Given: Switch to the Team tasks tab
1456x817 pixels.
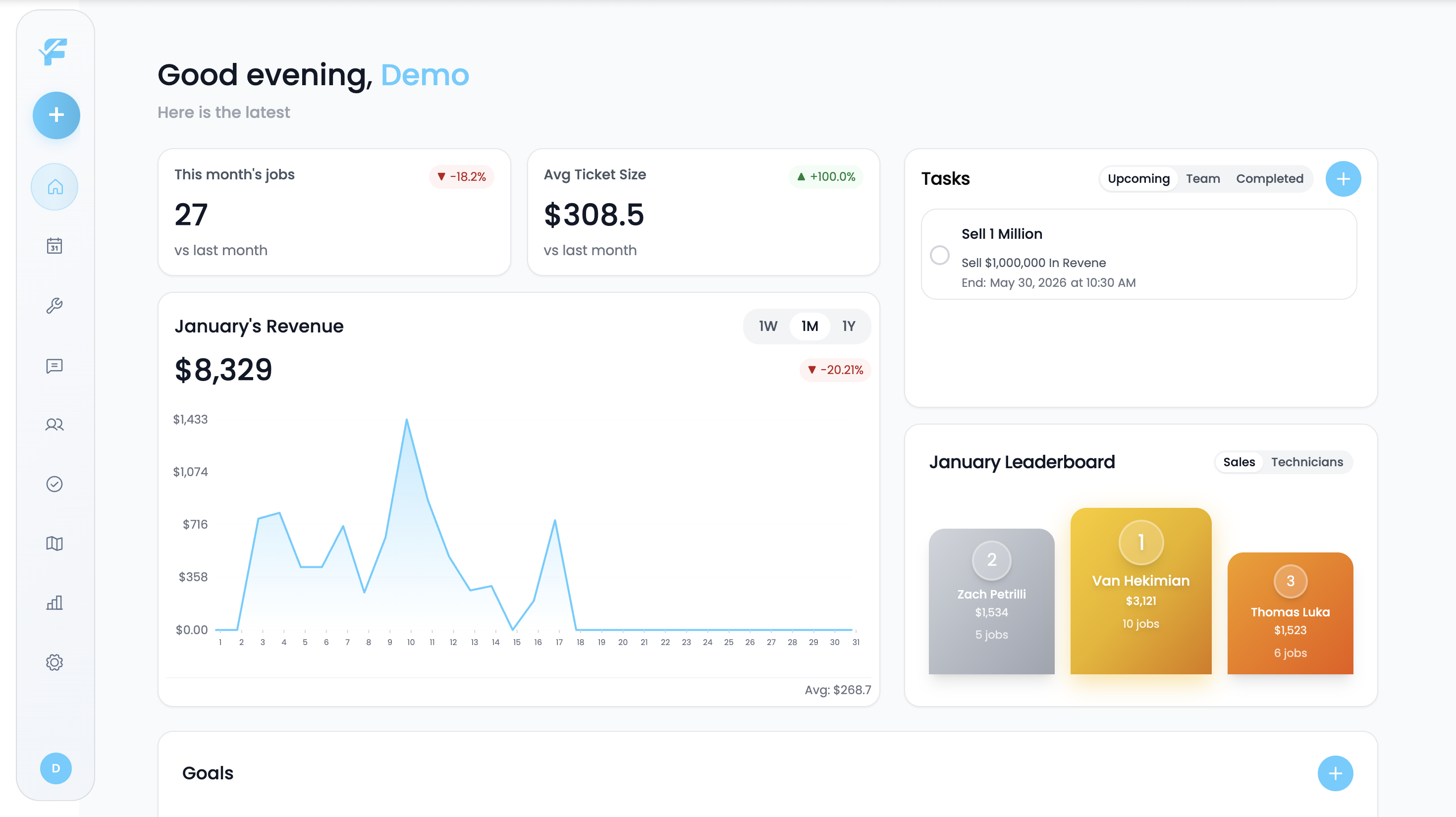Looking at the screenshot, I should tap(1202, 179).
